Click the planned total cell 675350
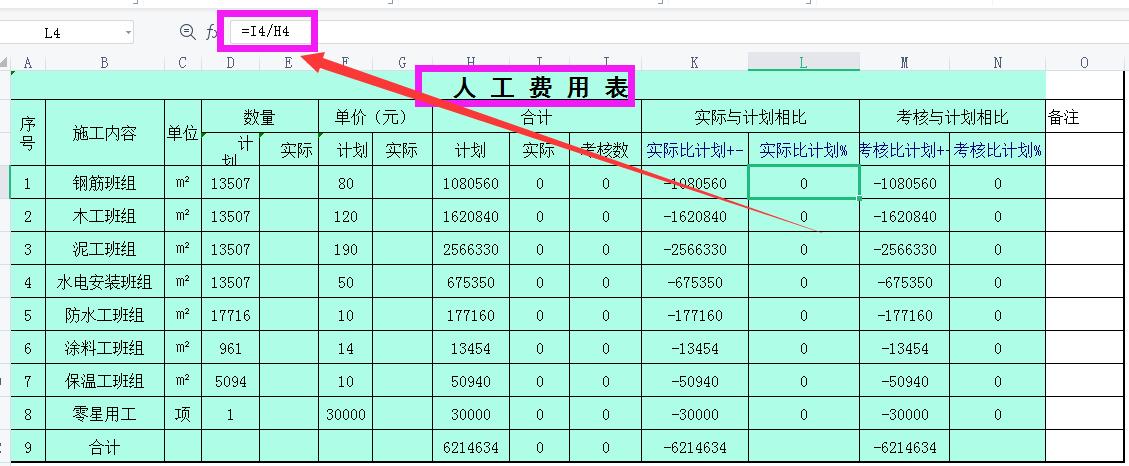The height and width of the screenshot is (466, 1129). [471, 282]
